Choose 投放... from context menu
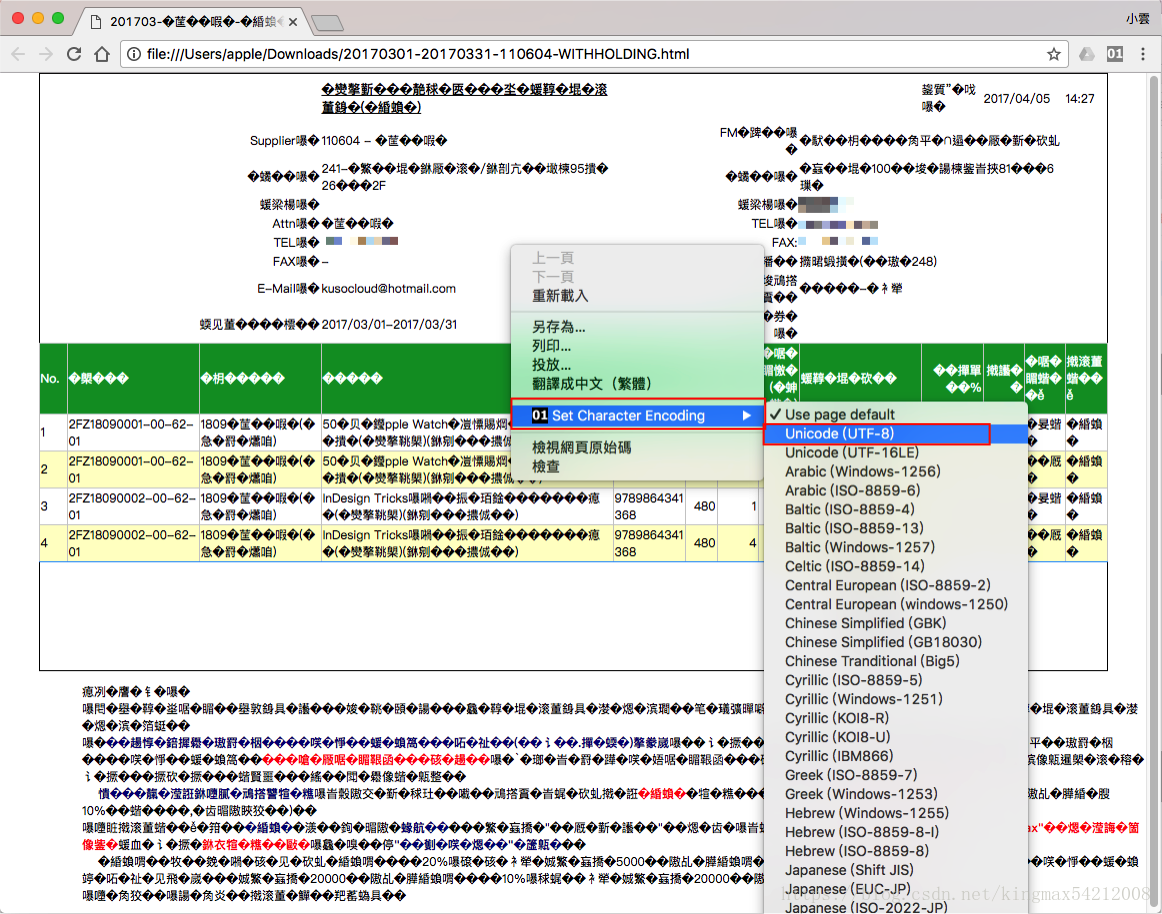The image size is (1162, 914). click(551, 365)
